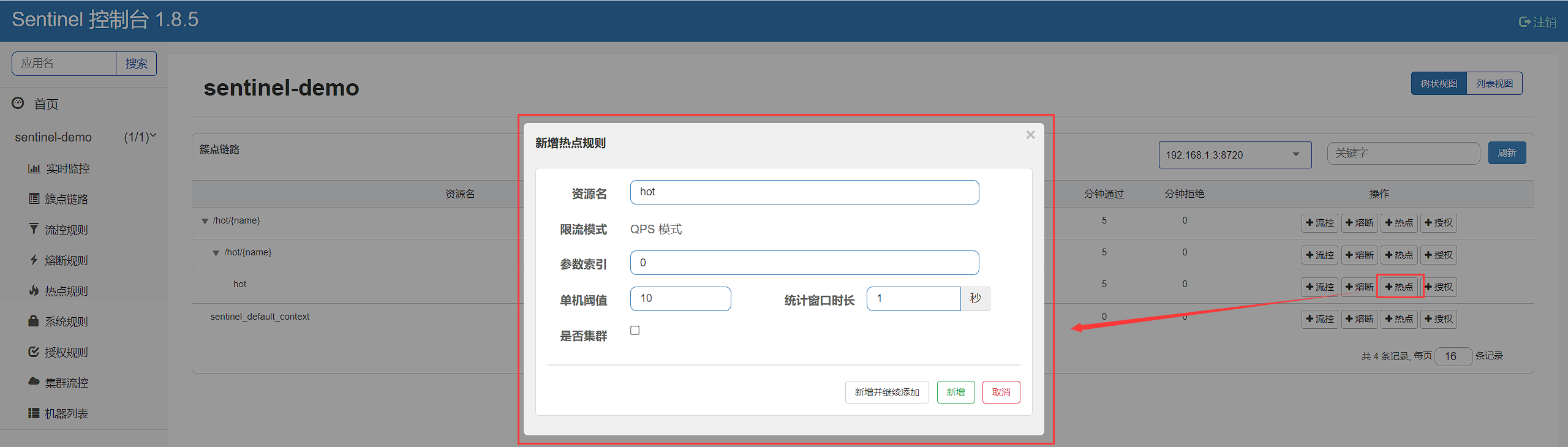Open the 192.168.1.3:8720 machine dropdown
The width and height of the screenshot is (1568, 447).
[x=1235, y=155]
